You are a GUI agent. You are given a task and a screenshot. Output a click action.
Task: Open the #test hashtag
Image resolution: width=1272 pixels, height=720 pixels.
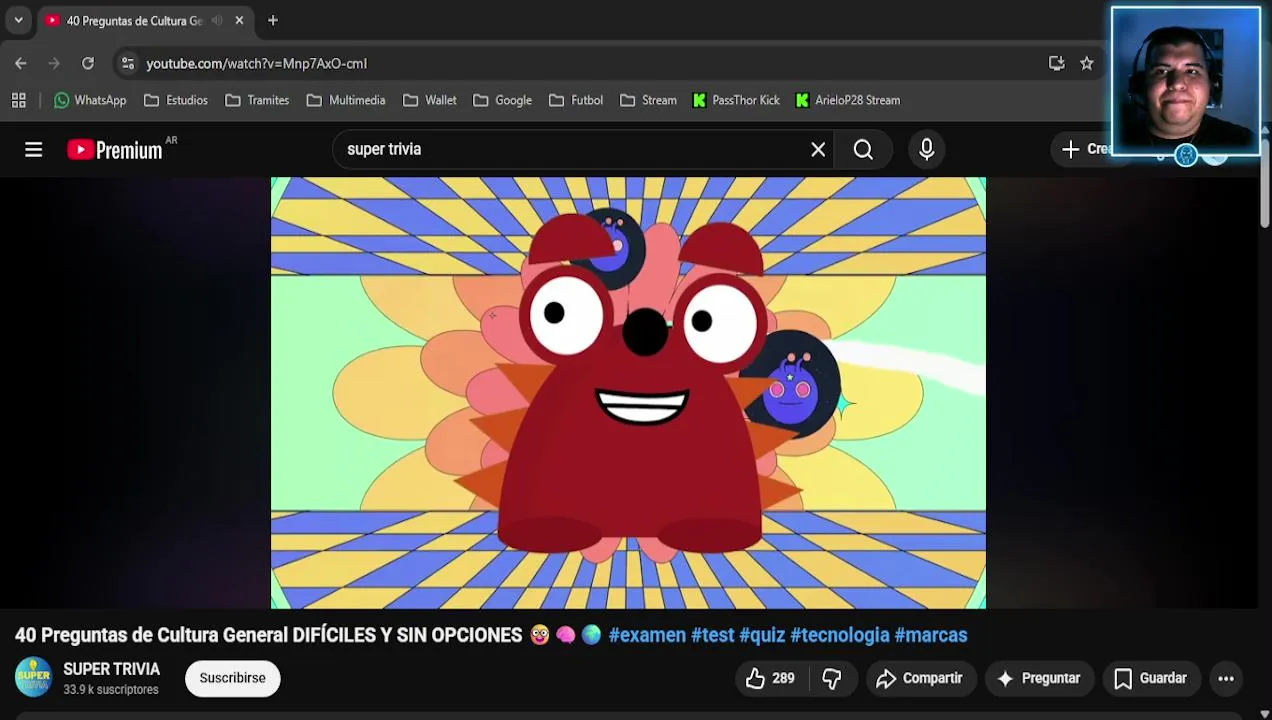coord(712,635)
